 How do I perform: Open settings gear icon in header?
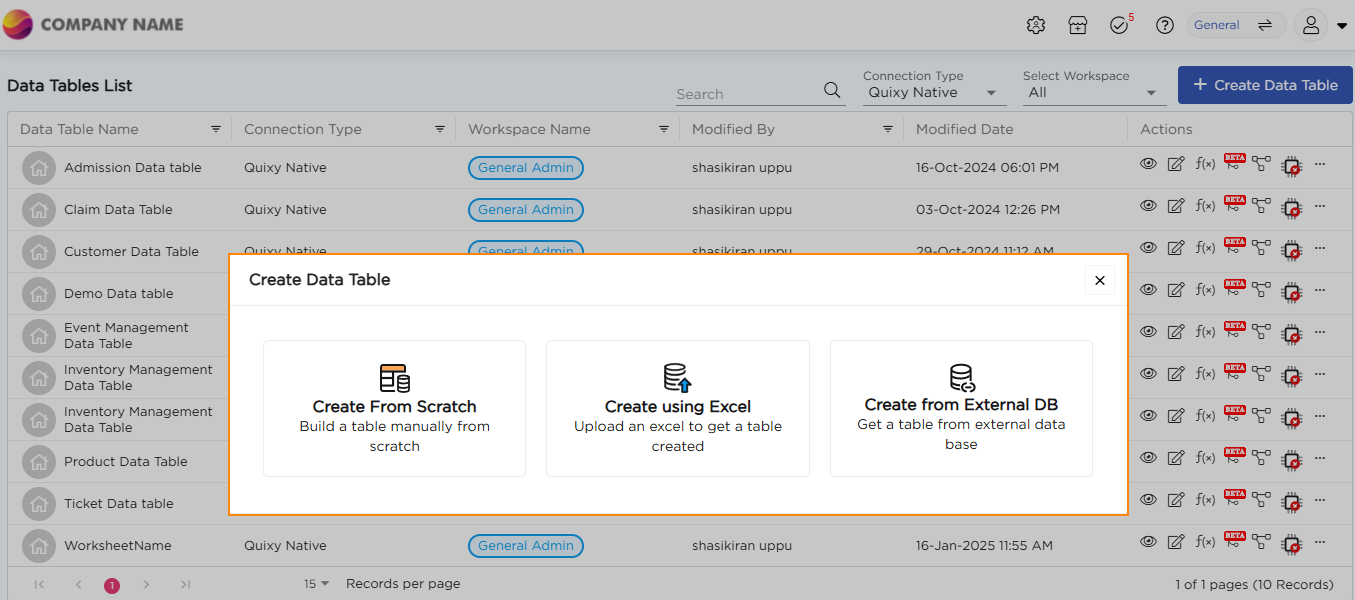[x=1036, y=25]
